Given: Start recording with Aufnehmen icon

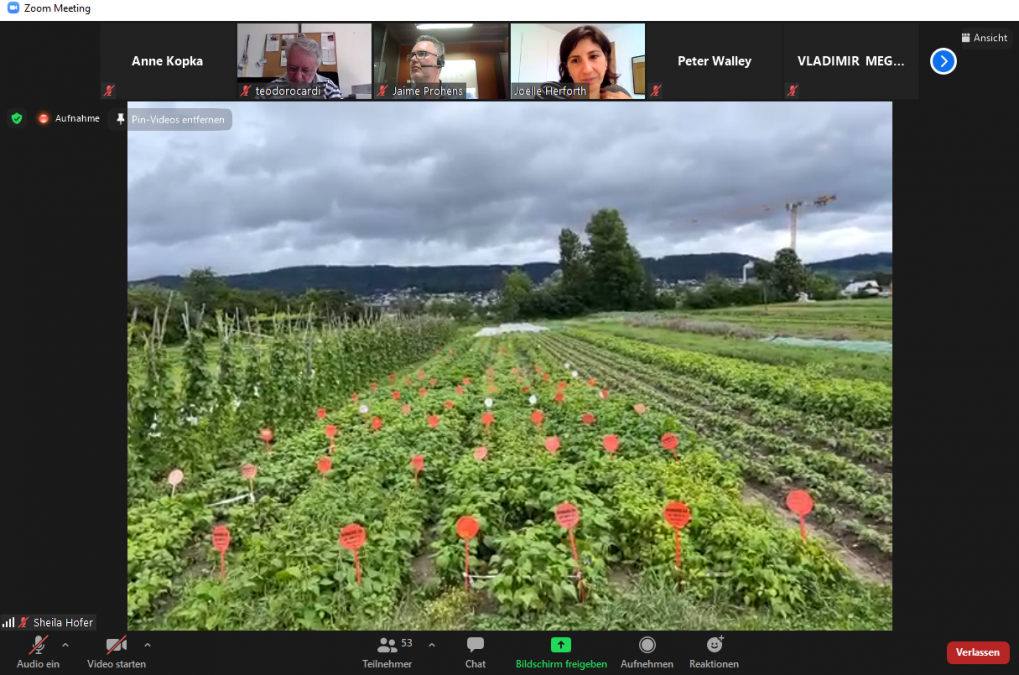Looking at the screenshot, I should coord(647,646).
